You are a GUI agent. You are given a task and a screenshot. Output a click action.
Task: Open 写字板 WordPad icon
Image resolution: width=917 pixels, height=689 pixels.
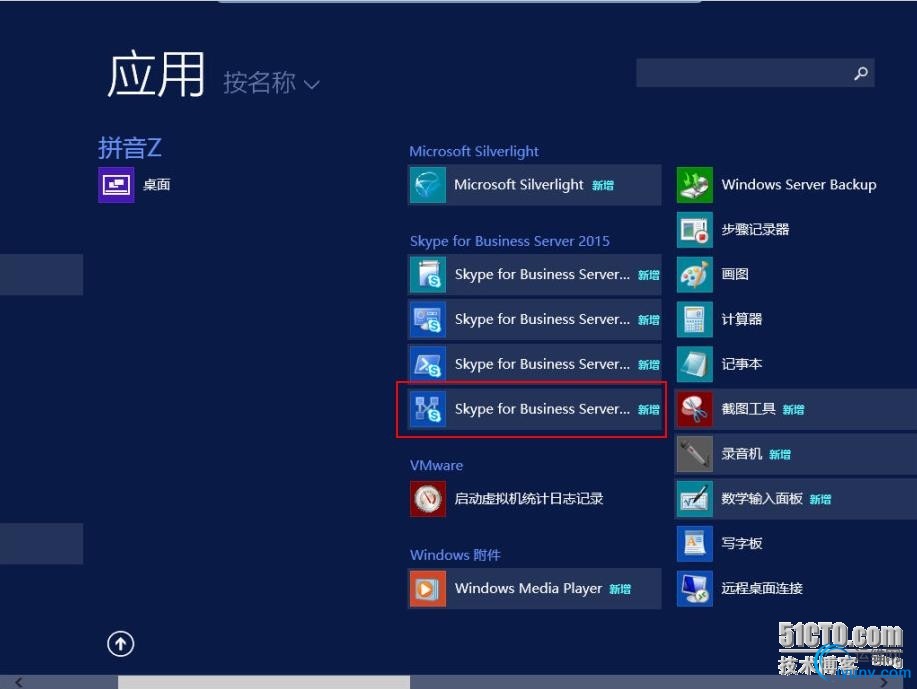(695, 544)
